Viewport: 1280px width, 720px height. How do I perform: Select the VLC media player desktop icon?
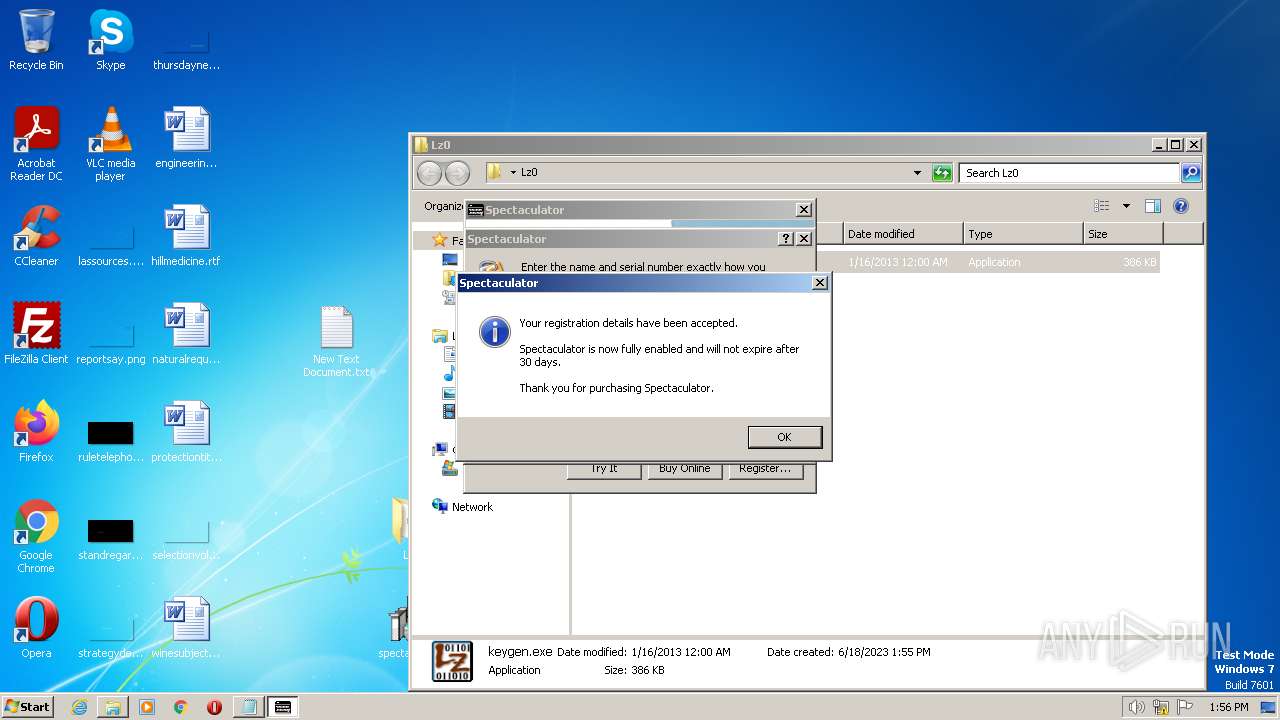click(x=110, y=144)
